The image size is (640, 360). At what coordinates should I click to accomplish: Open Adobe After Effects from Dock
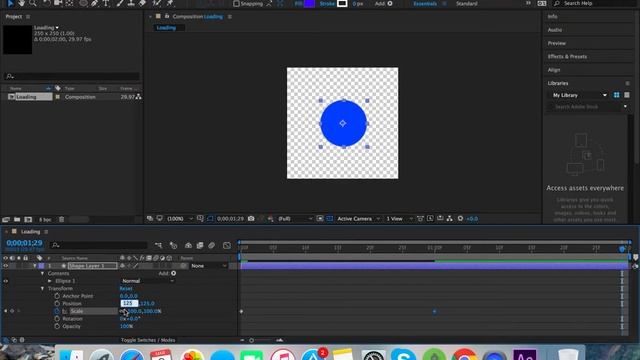coord(525,354)
